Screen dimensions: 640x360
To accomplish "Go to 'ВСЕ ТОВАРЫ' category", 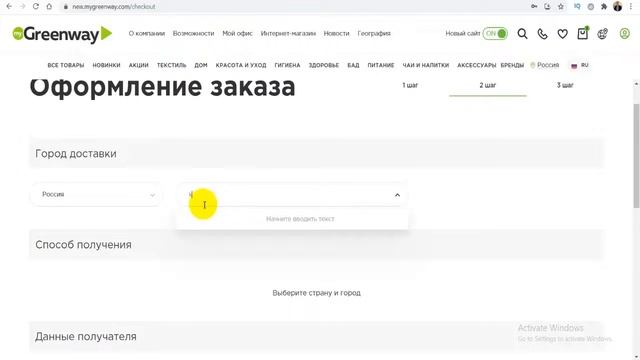I will point(66,65).
